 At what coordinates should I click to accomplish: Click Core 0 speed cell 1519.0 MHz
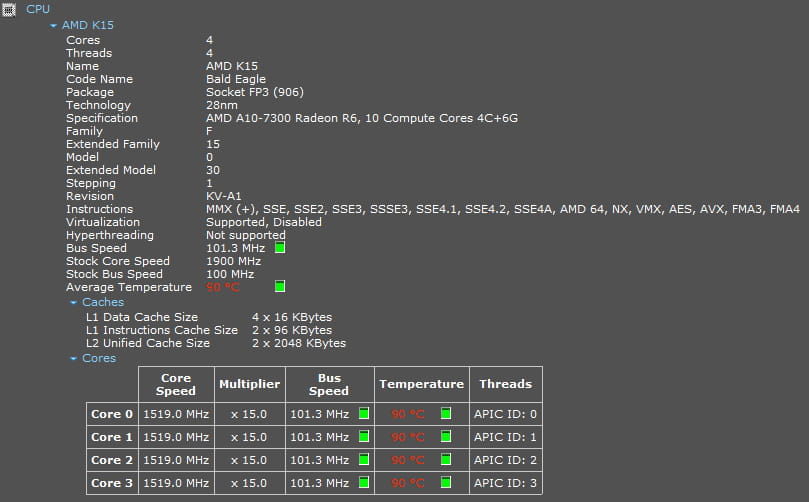(x=176, y=414)
